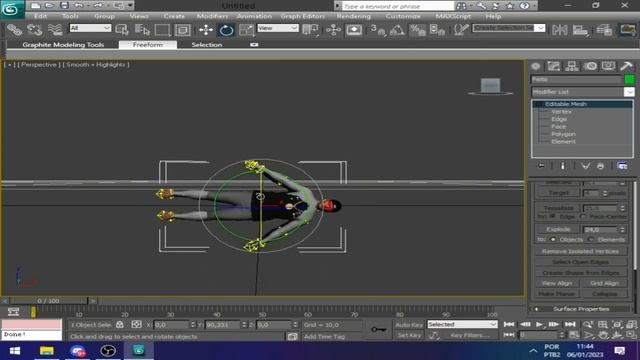Expand the ribbon minimize dropdown button
Image resolution: width=640 pixels, height=360 pixels.
[254, 44]
